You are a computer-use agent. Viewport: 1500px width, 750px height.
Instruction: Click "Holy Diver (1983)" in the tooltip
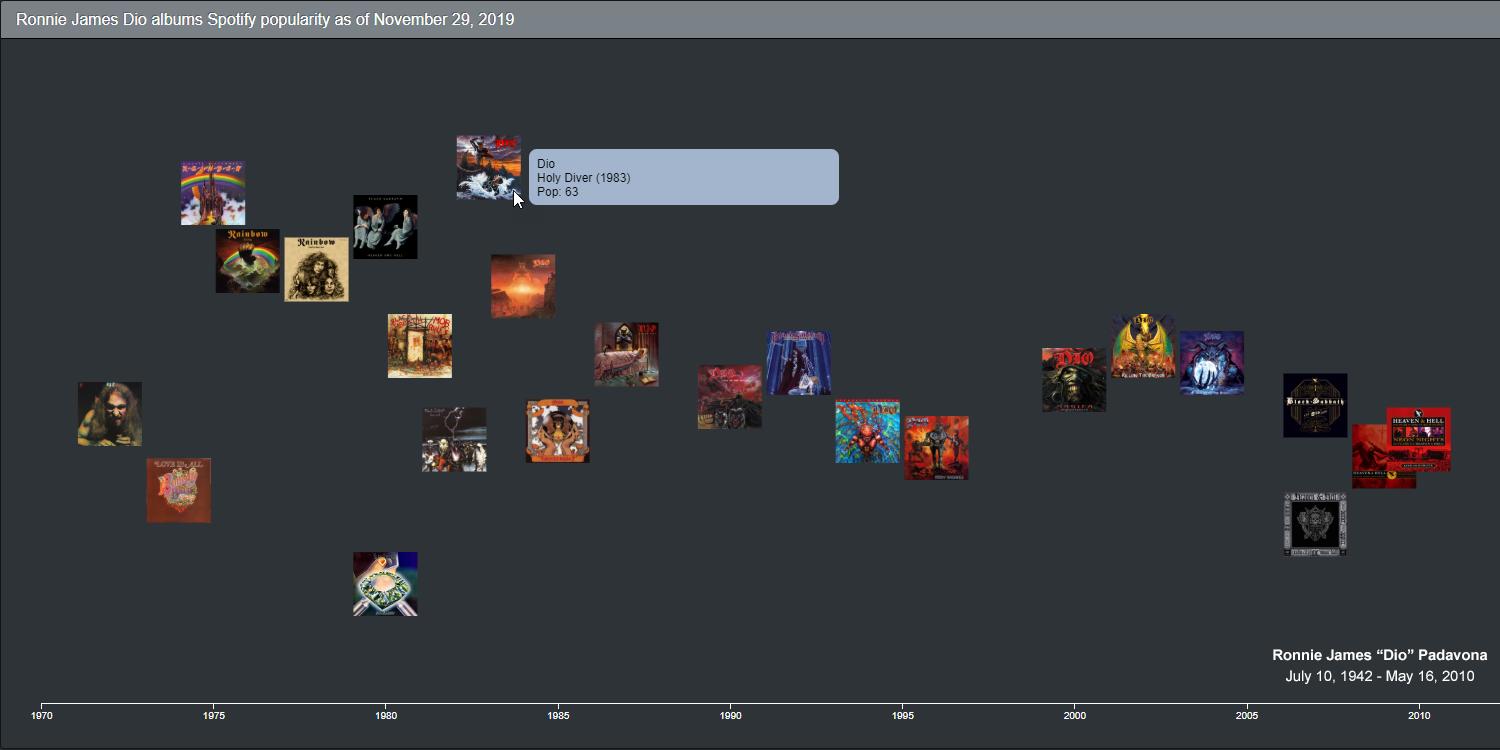point(583,178)
